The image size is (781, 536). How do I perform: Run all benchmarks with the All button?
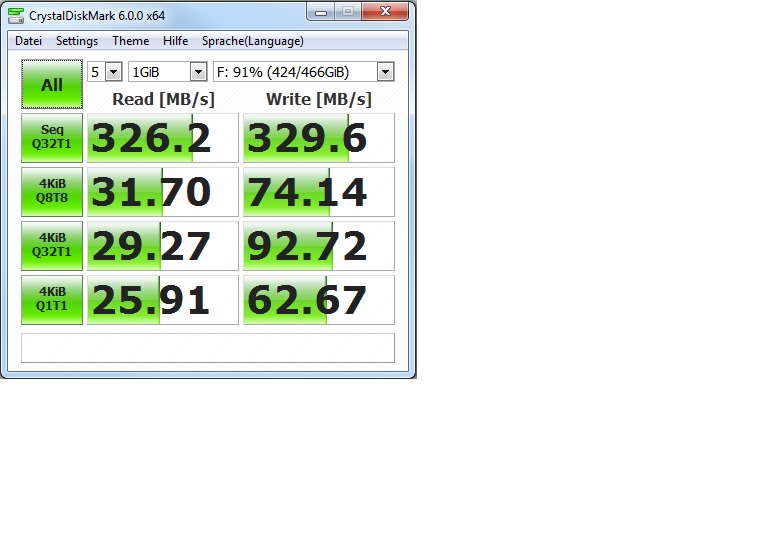pos(52,84)
